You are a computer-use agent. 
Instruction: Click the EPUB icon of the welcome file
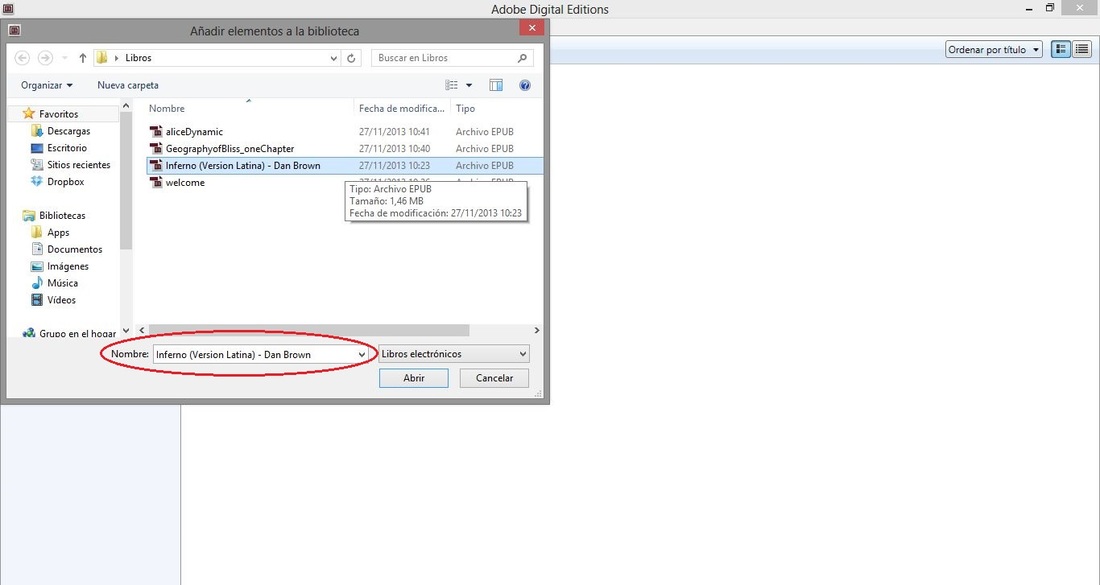click(x=156, y=182)
